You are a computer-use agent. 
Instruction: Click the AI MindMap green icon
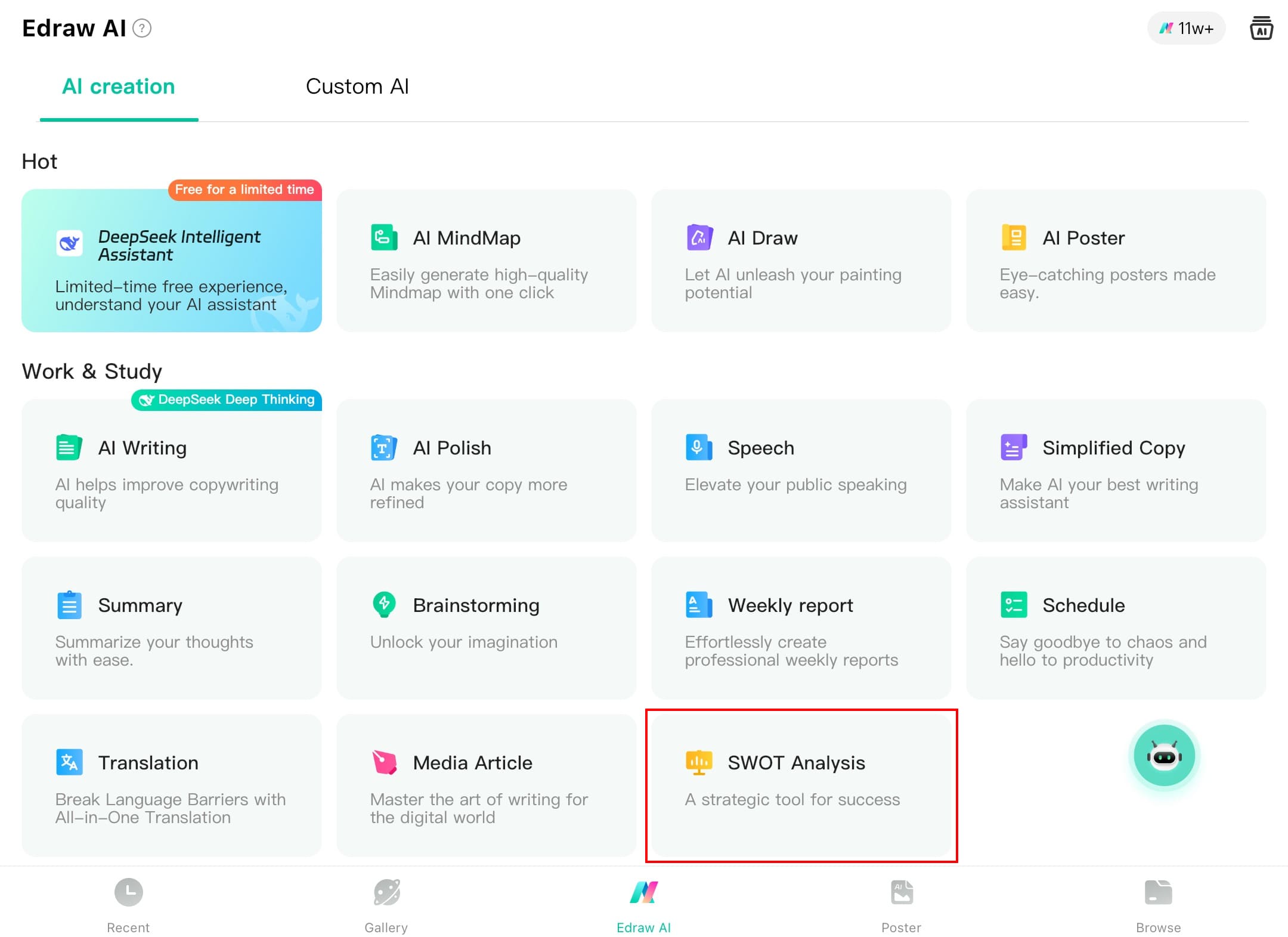[x=384, y=237]
